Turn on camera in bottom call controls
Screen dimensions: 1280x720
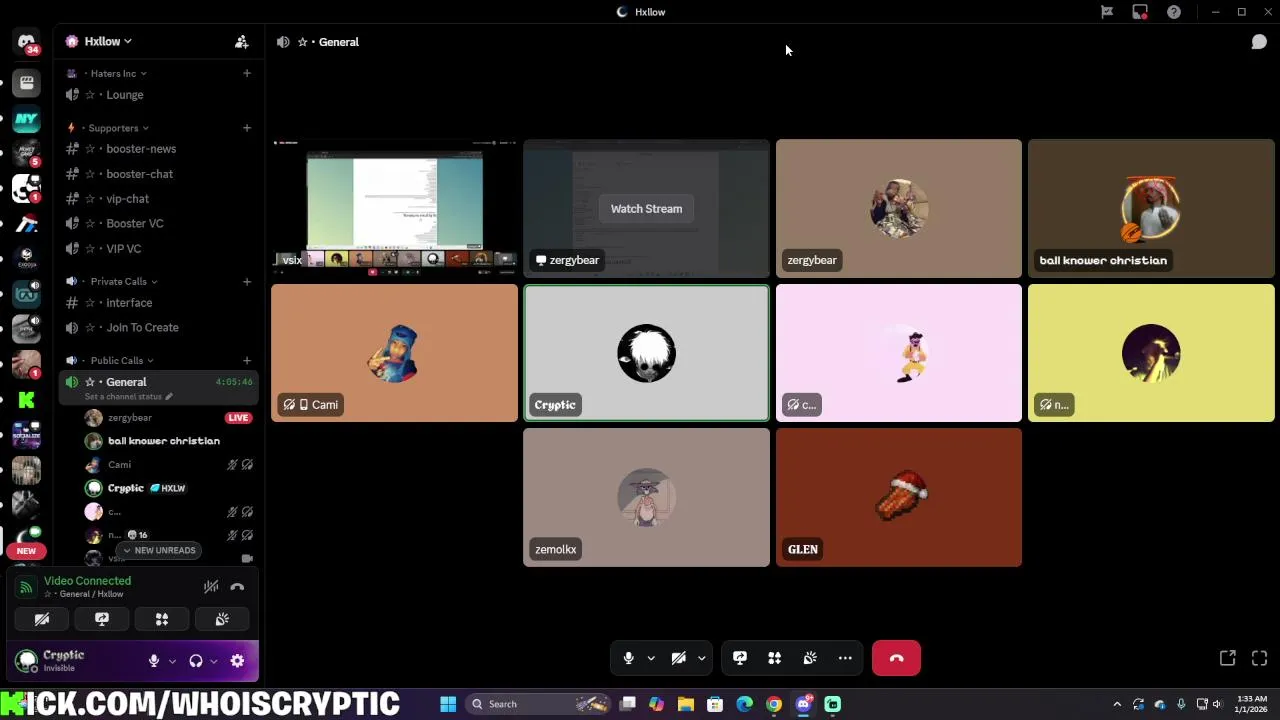678,658
